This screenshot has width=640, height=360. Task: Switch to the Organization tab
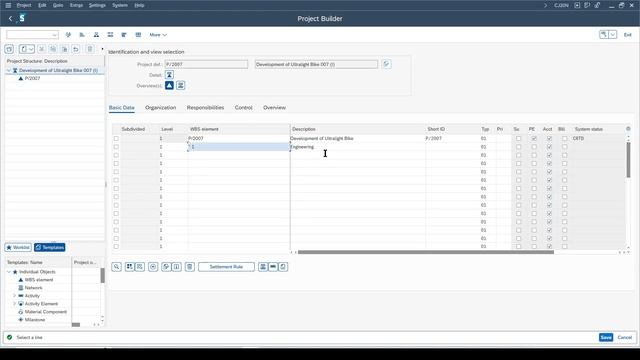[x=160, y=107]
